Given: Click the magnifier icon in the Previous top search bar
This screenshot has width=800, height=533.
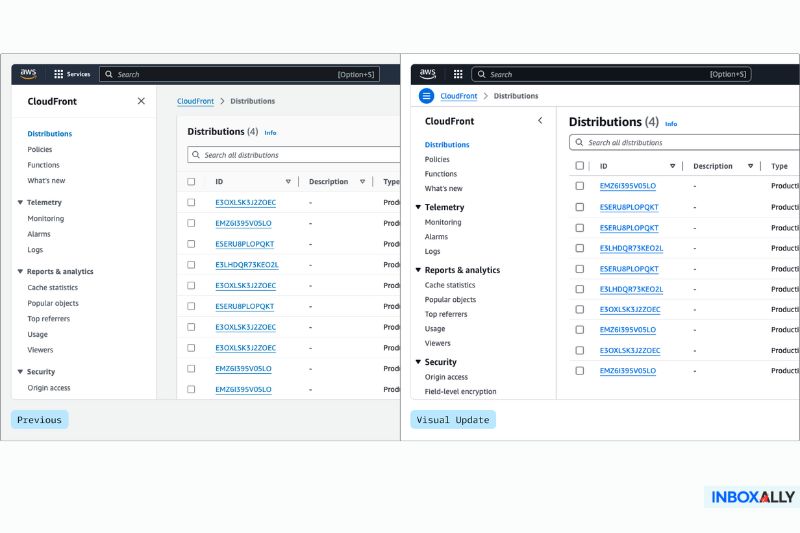Looking at the screenshot, I should pyautogui.click(x=109, y=74).
